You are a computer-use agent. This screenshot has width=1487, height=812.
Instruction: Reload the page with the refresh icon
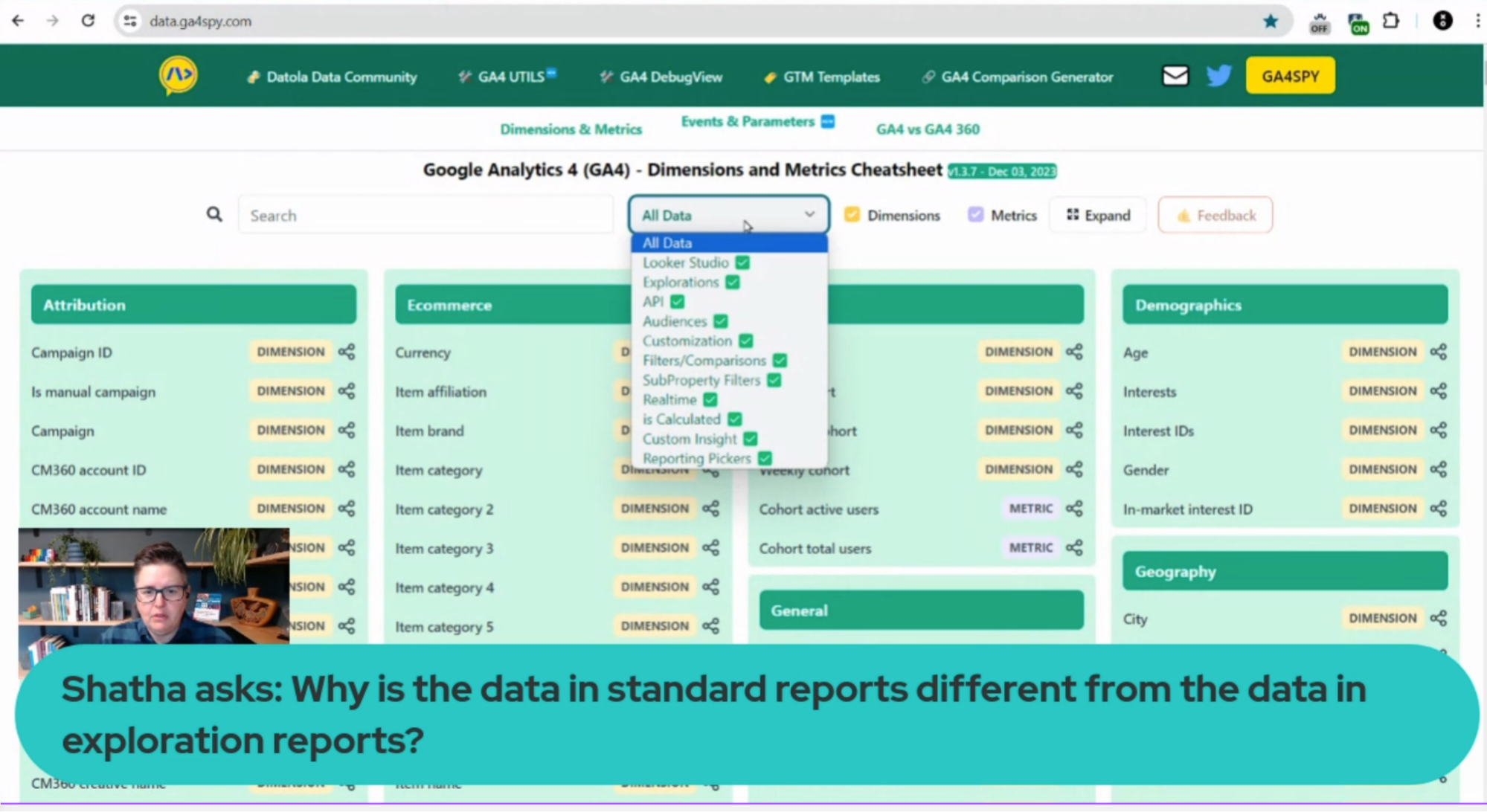(x=88, y=21)
